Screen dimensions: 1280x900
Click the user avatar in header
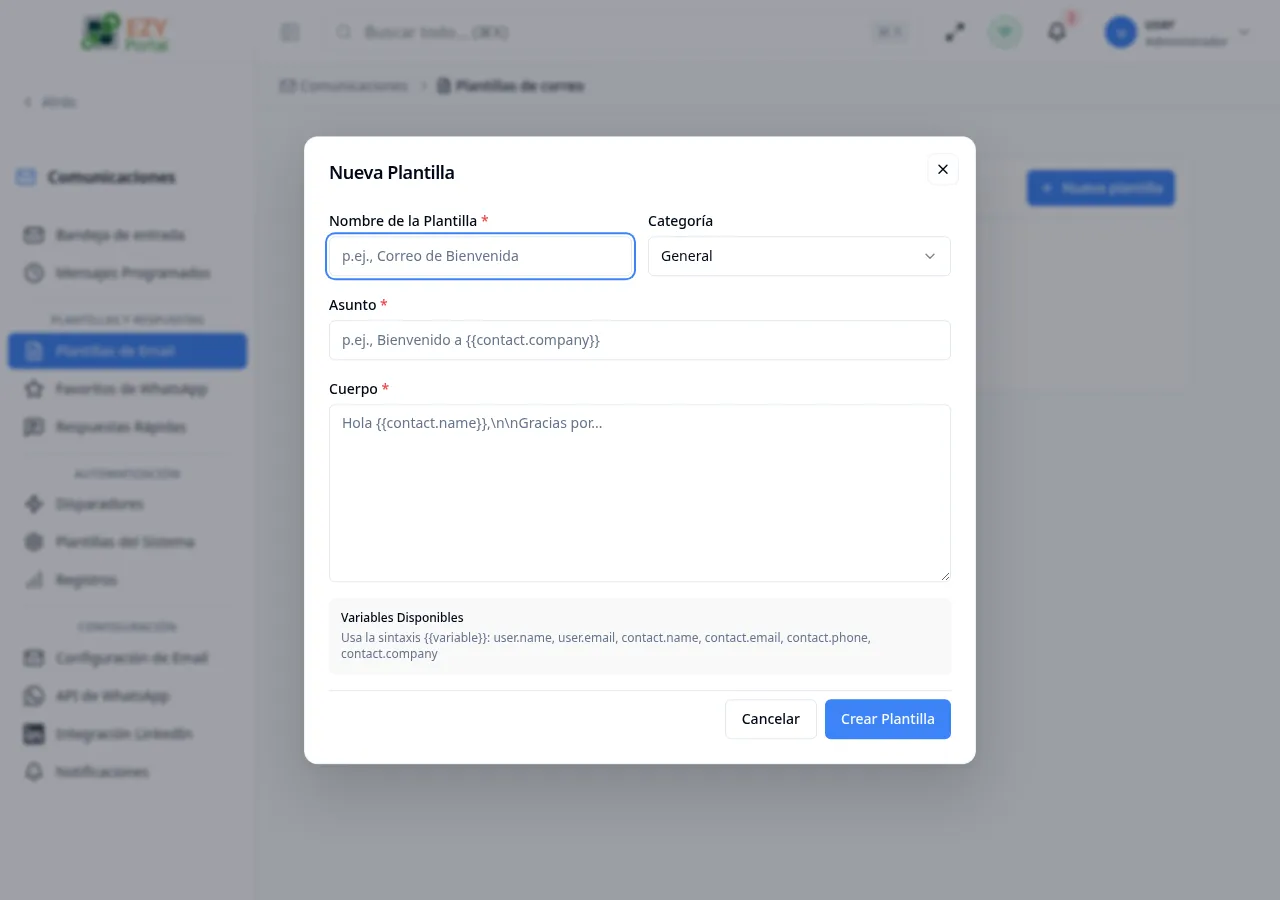coord(1121,33)
